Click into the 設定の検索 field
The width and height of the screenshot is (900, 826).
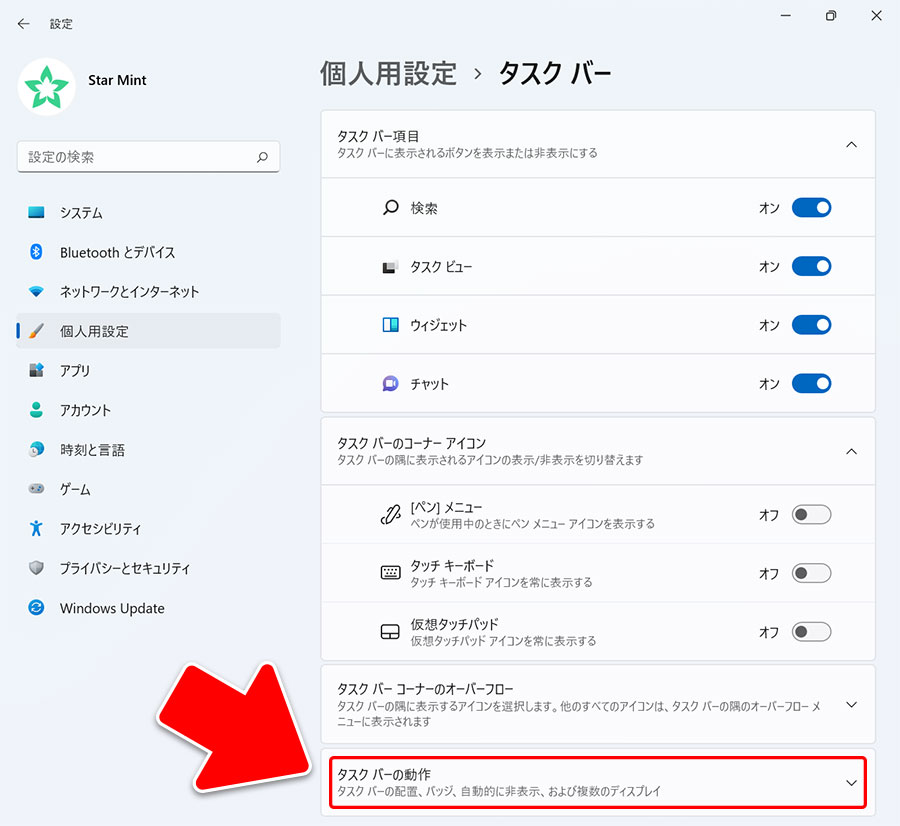148,157
